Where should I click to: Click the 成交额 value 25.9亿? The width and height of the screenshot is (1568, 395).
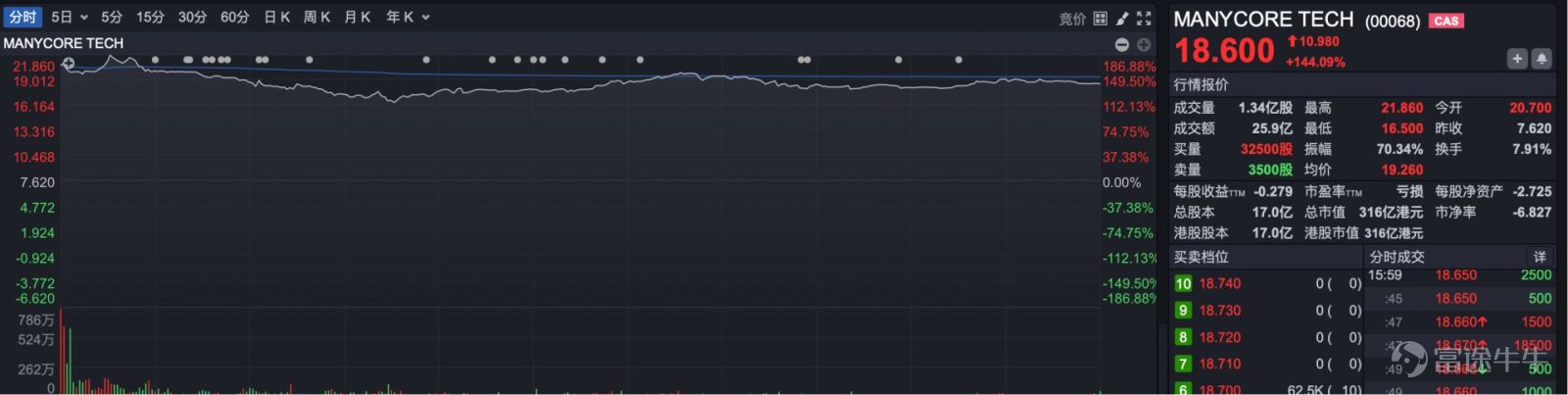(1272, 128)
